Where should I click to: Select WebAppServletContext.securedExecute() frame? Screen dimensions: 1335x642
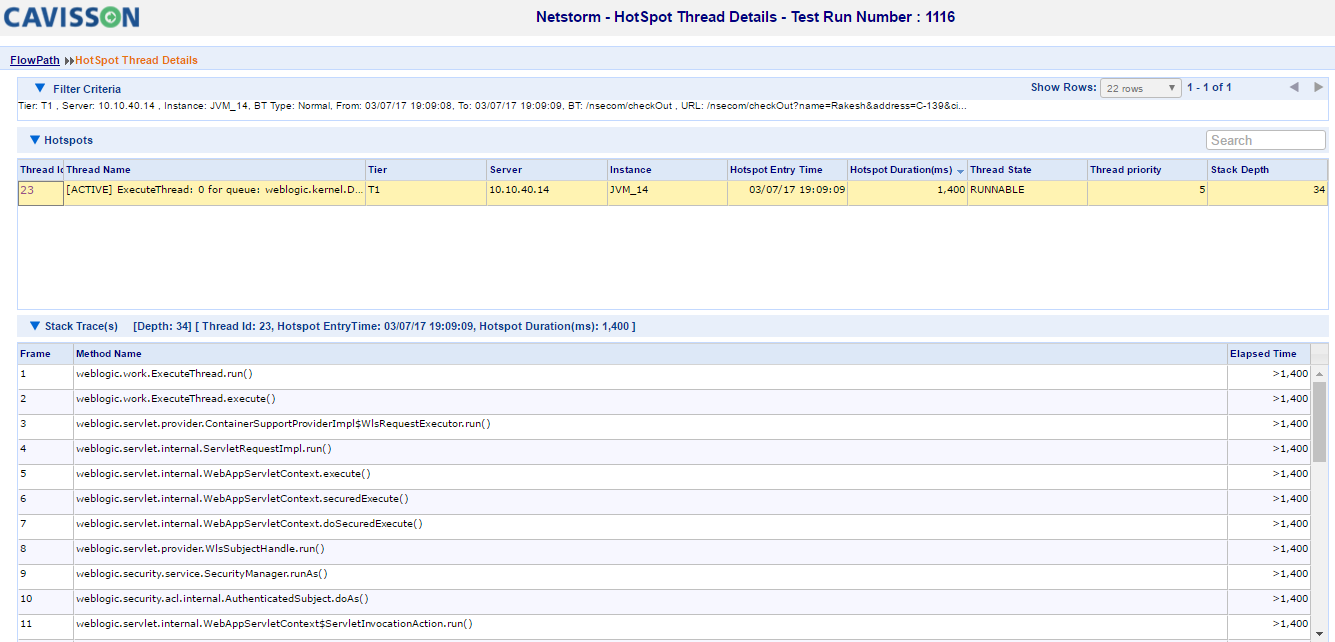pyautogui.click(x=664, y=501)
